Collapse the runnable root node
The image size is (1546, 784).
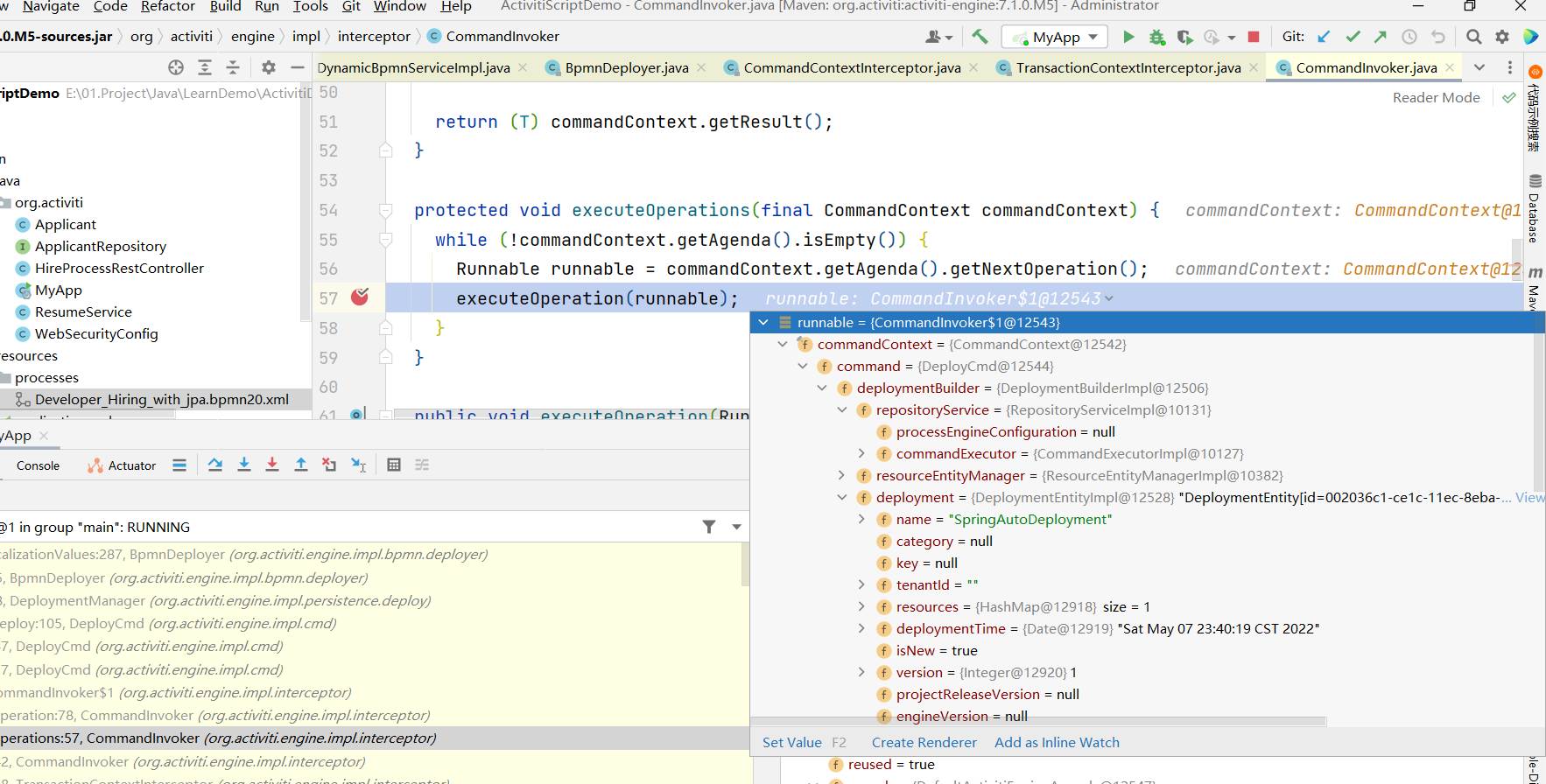click(763, 322)
